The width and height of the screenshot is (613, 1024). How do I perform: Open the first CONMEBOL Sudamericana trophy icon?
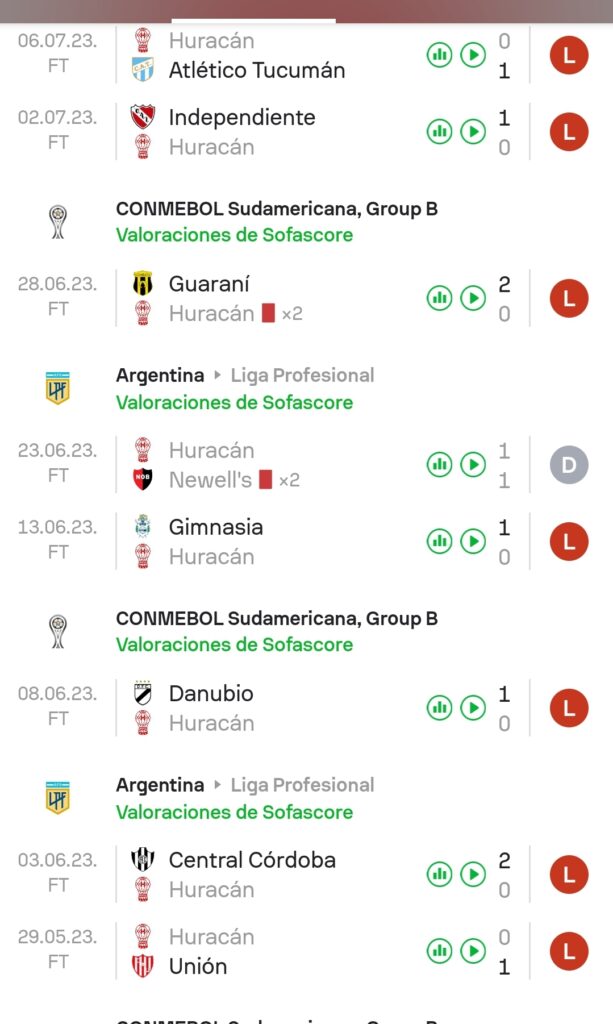[x=58, y=222]
